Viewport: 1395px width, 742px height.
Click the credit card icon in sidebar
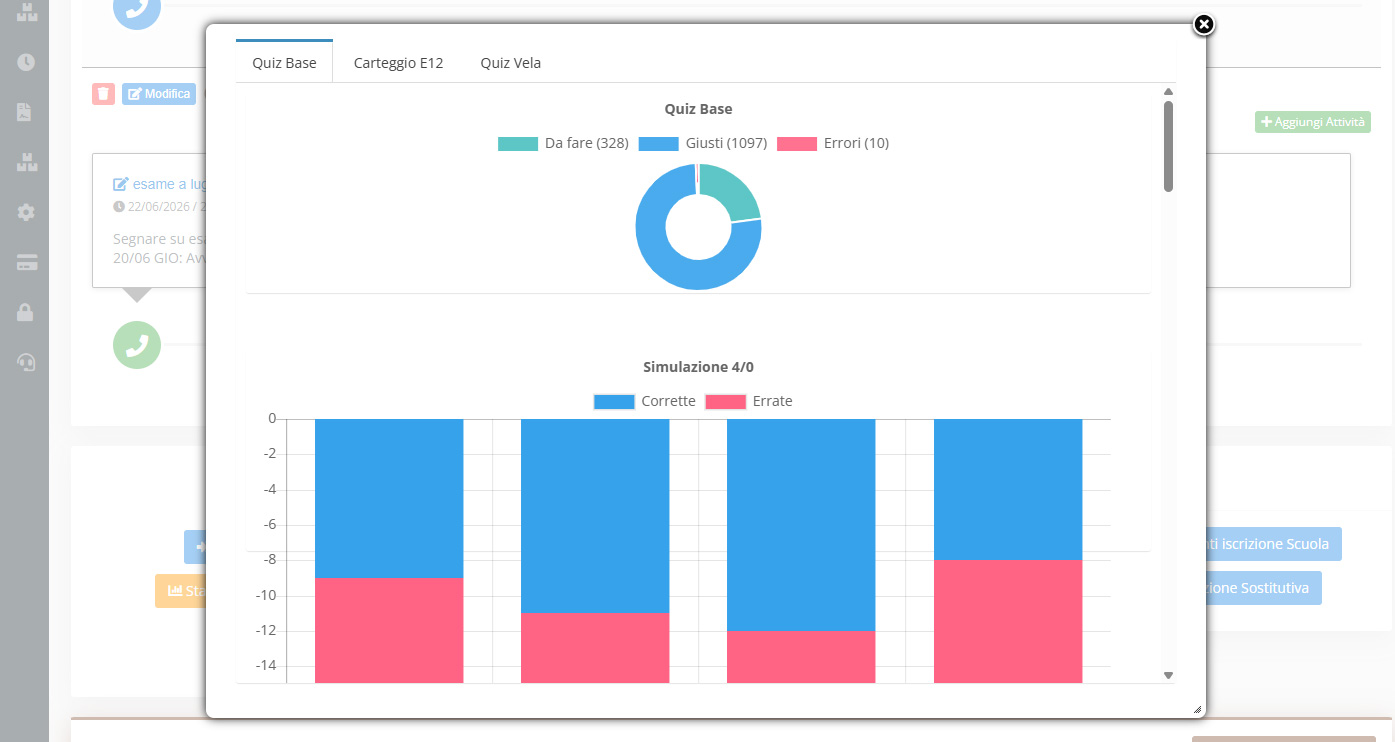[x=26, y=262]
